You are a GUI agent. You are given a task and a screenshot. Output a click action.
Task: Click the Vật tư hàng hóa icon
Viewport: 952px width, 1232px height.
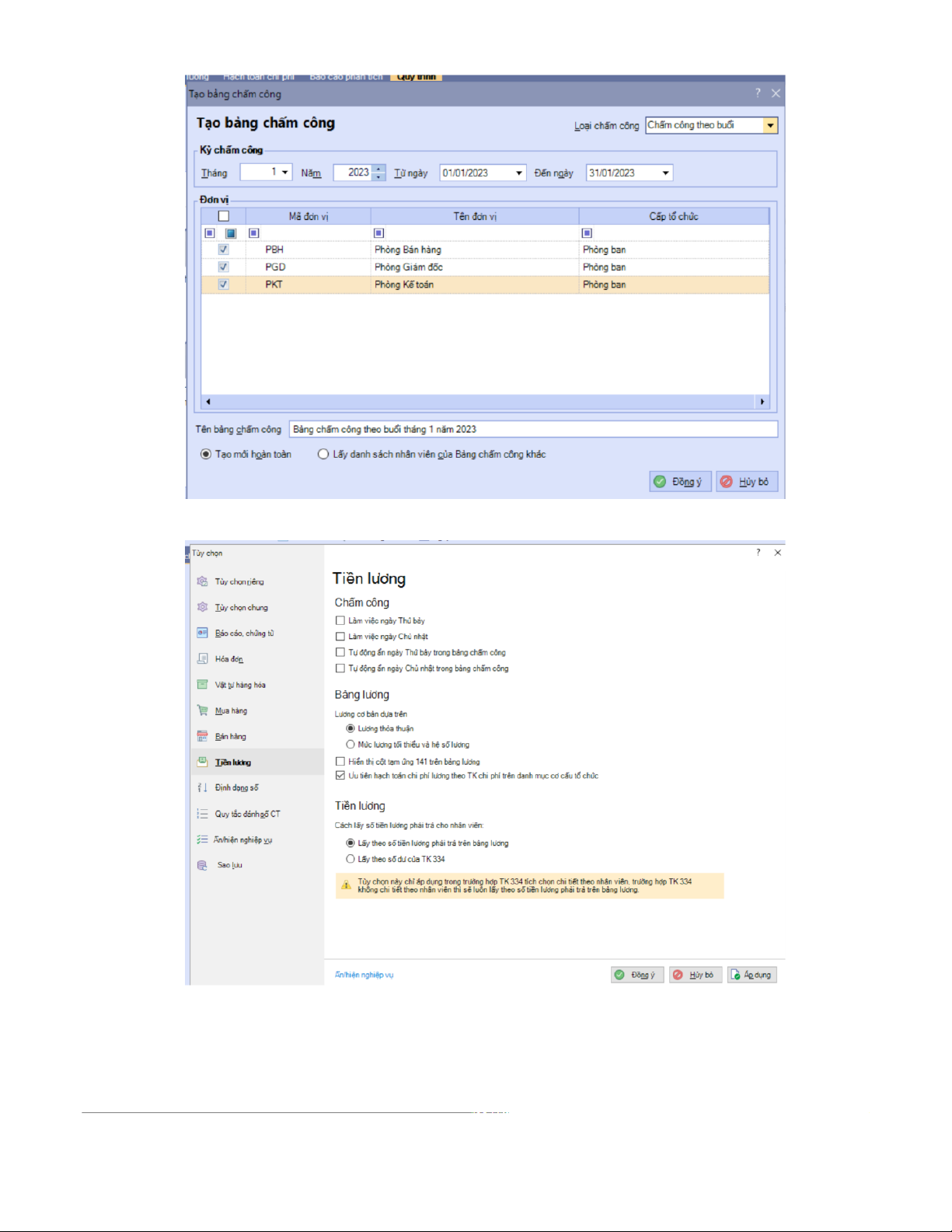pos(202,685)
